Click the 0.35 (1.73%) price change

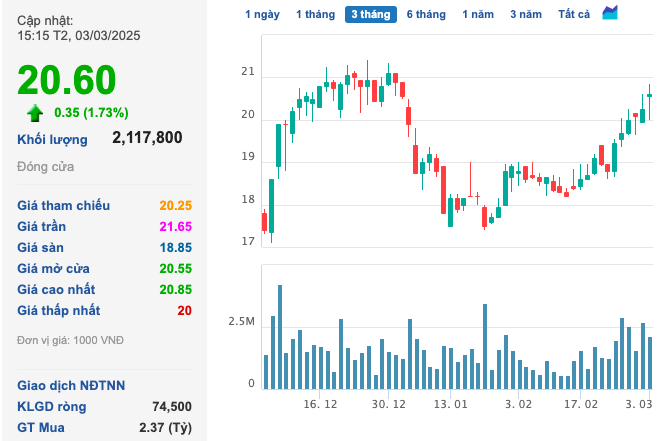pyautogui.click(x=92, y=113)
